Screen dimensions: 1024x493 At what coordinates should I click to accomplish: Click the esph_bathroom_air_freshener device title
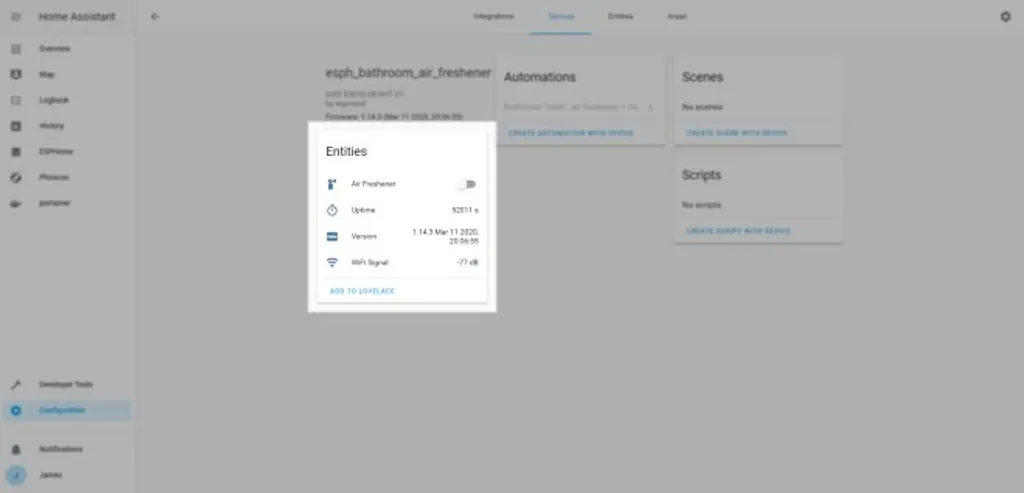point(408,73)
